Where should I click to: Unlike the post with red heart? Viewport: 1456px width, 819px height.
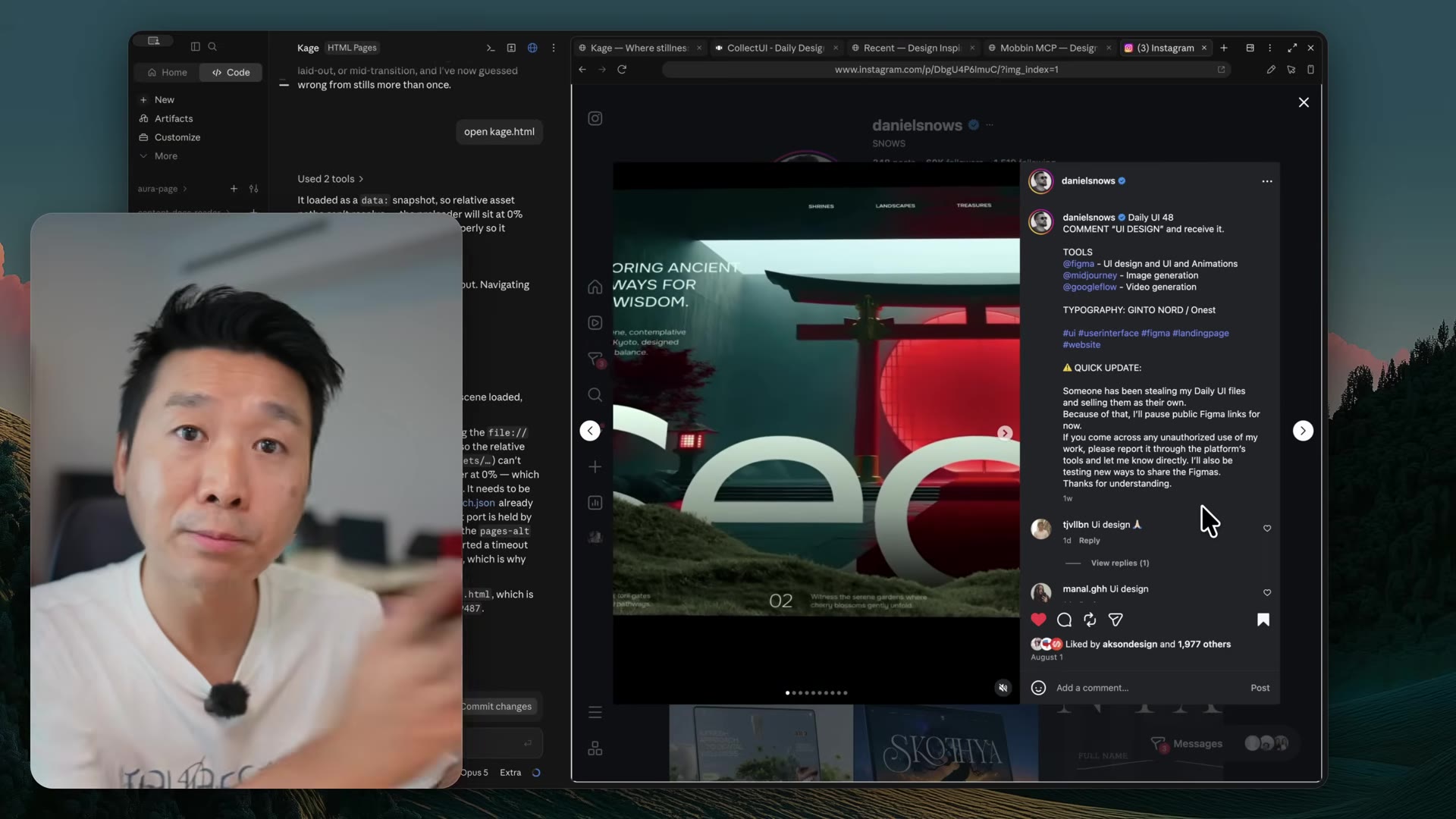click(x=1038, y=620)
